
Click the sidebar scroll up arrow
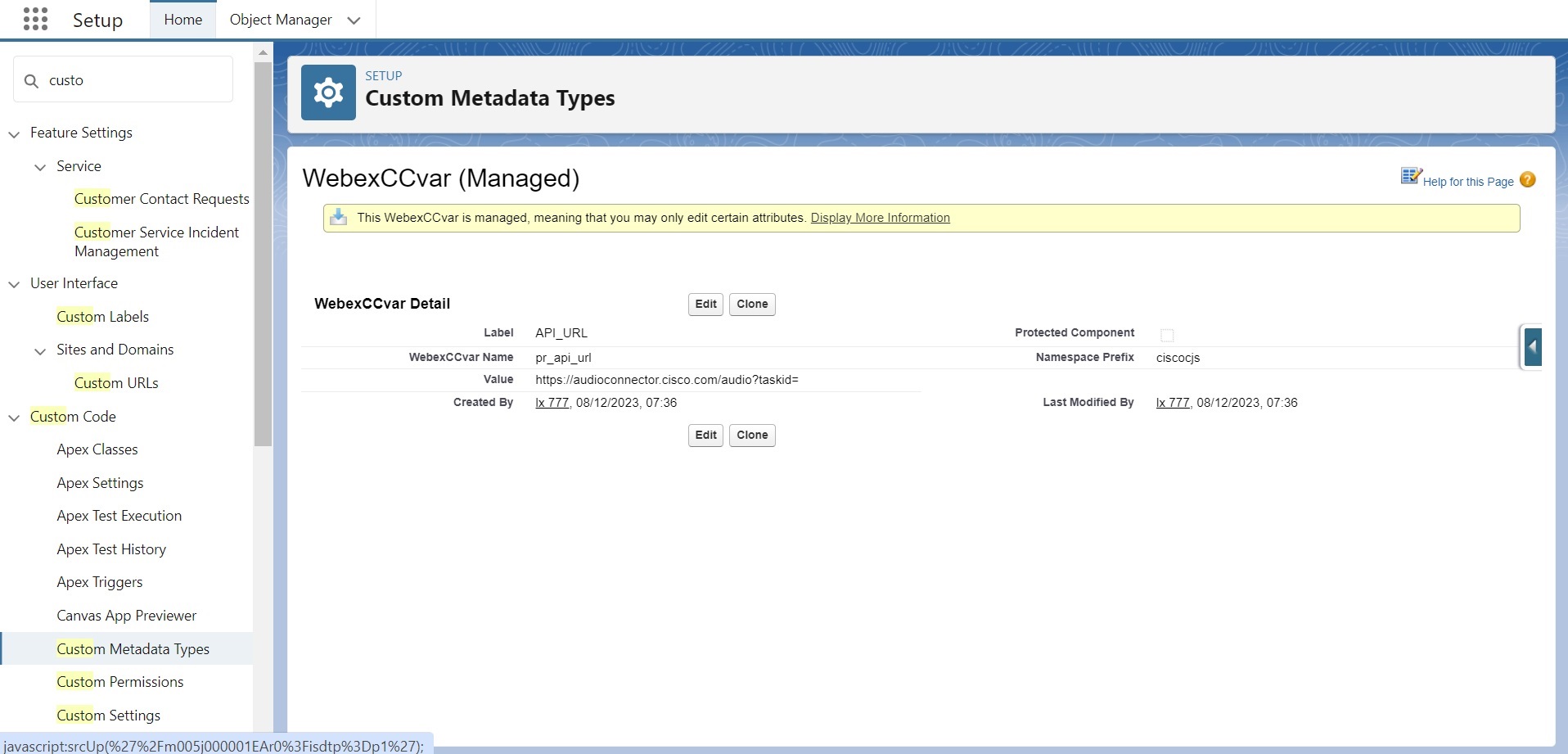click(263, 52)
